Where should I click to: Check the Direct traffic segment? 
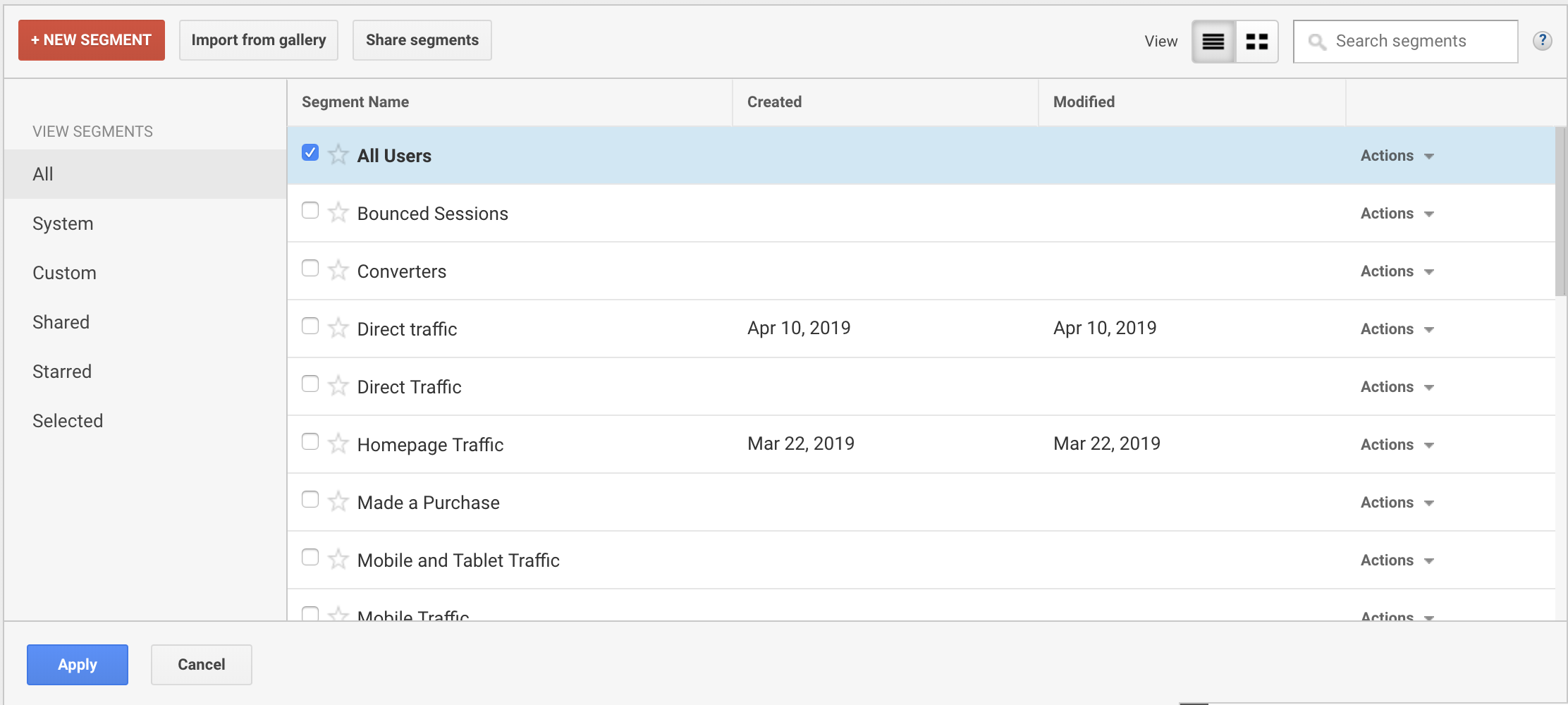pos(310,325)
